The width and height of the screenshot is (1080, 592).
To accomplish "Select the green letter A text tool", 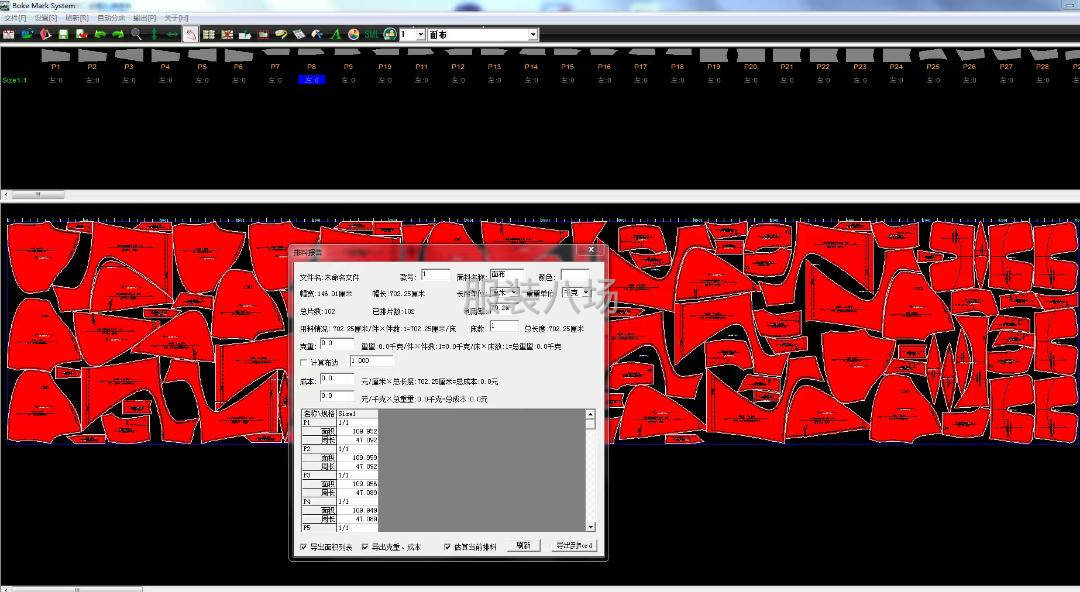I will (336, 34).
